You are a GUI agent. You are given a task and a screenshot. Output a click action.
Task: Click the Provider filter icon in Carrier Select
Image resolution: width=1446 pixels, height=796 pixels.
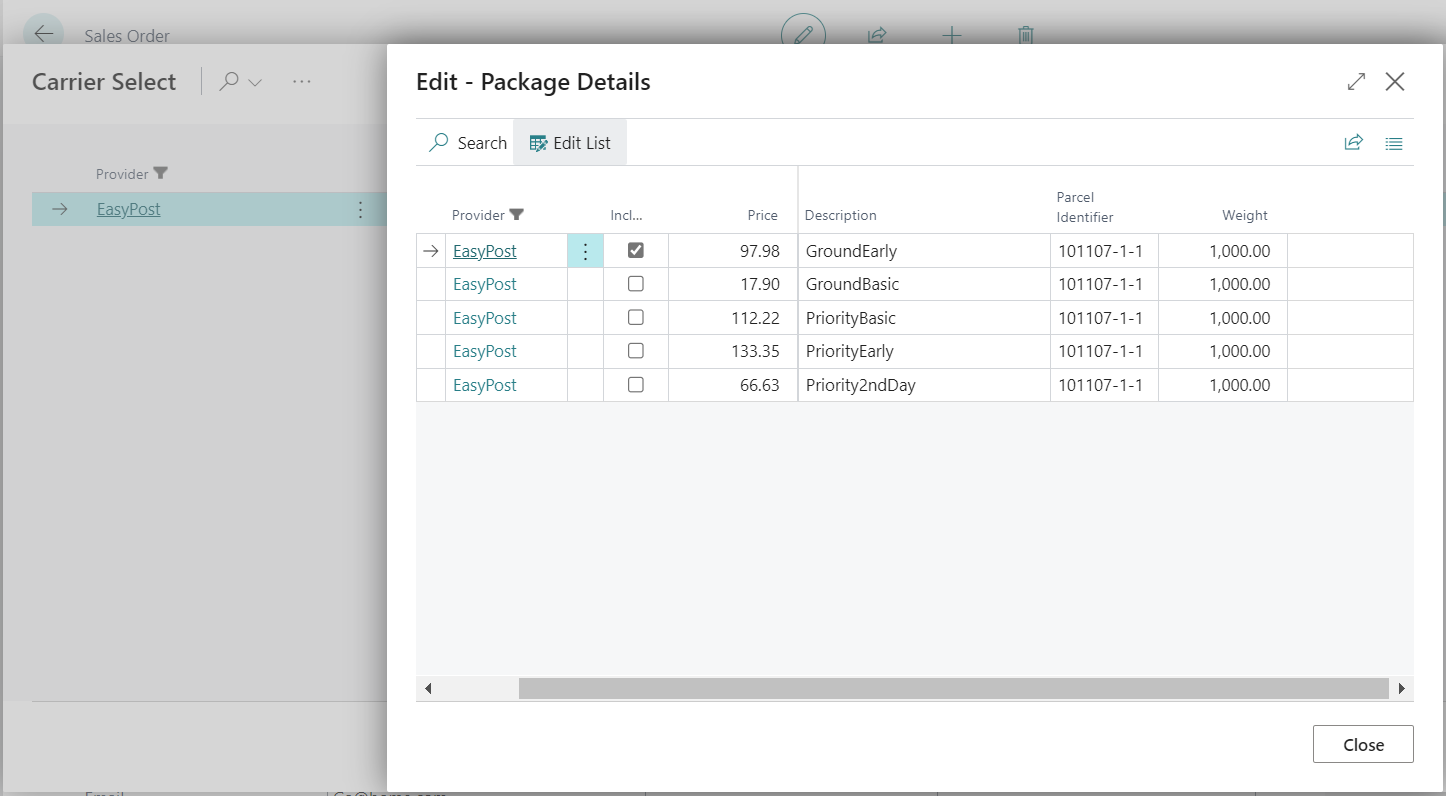click(160, 174)
